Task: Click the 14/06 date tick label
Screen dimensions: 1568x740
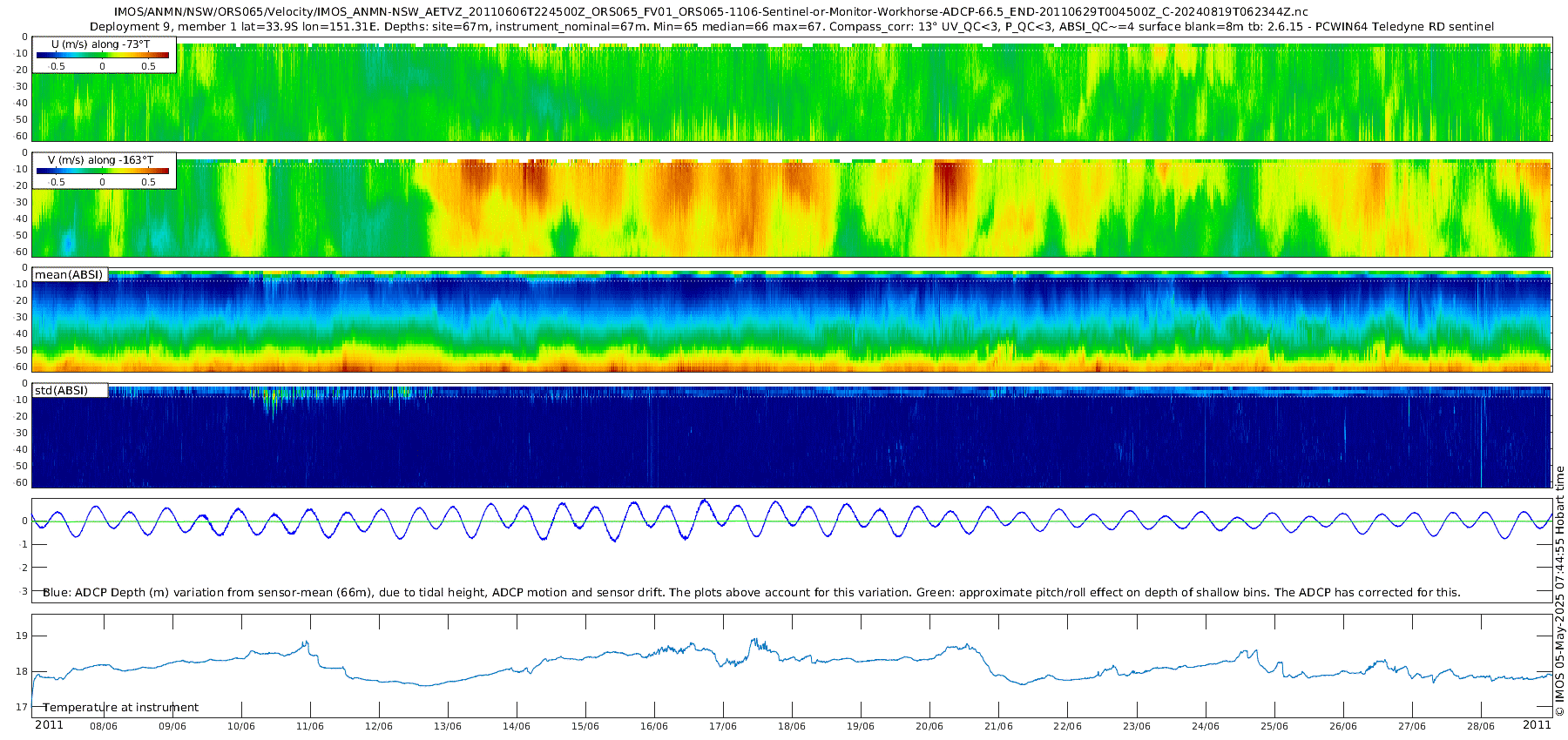Action: [x=517, y=726]
